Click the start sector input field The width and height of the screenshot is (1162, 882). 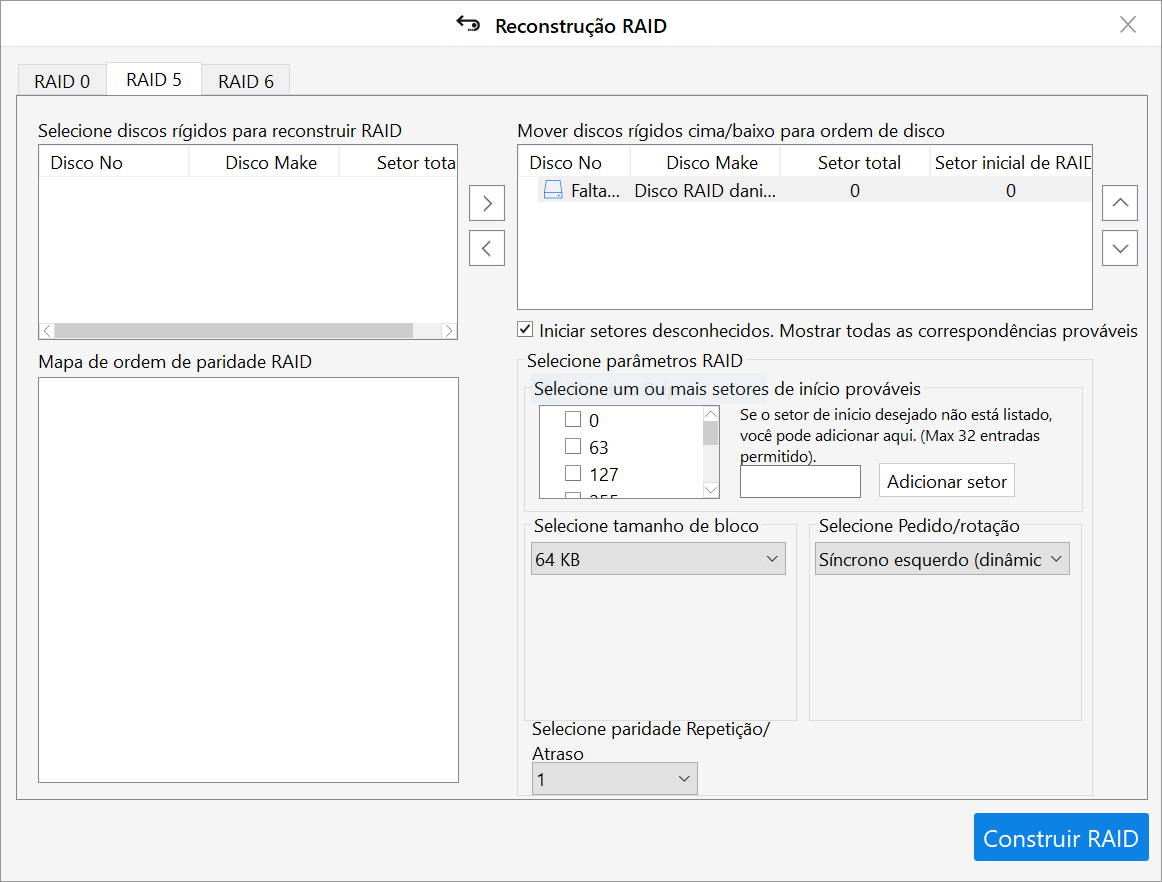point(800,482)
